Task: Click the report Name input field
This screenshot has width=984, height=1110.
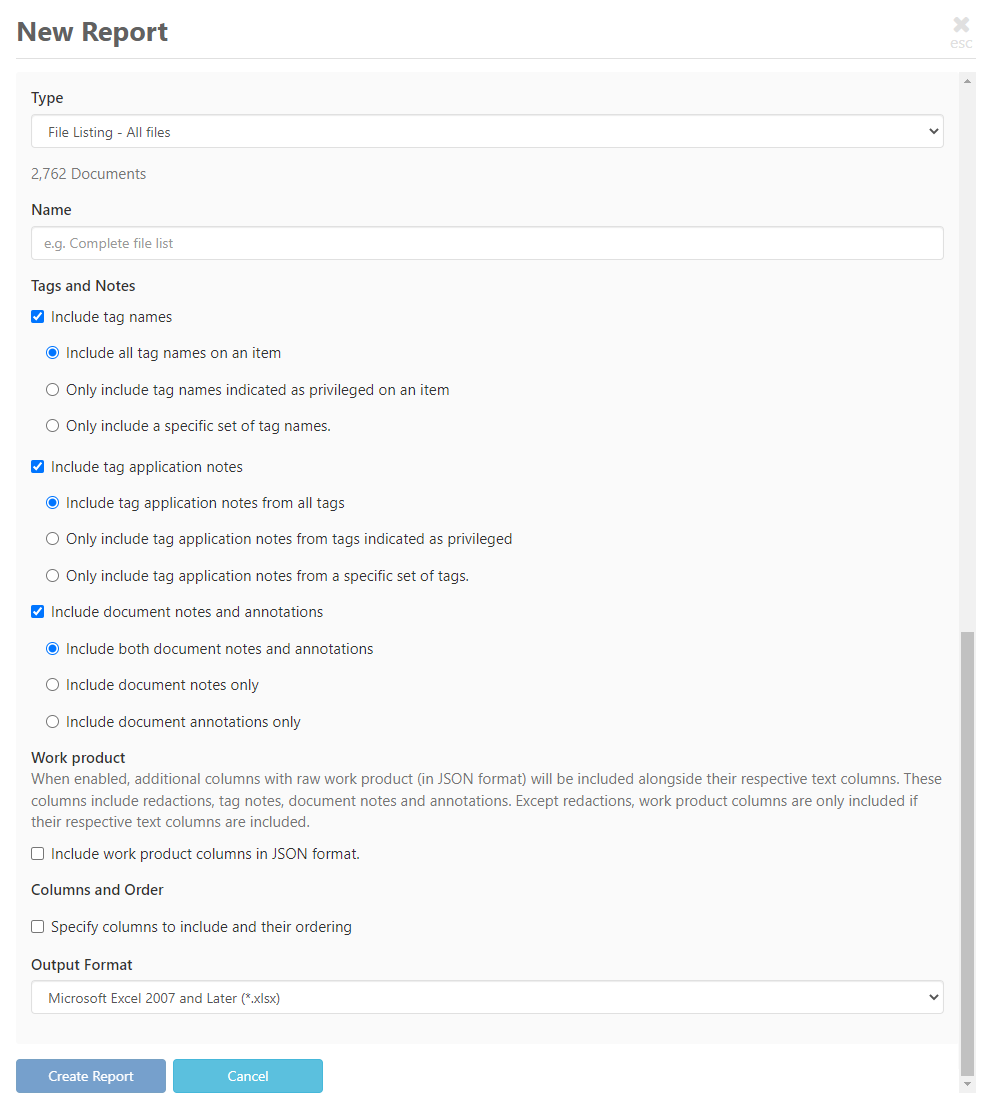Action: point(486,243)
